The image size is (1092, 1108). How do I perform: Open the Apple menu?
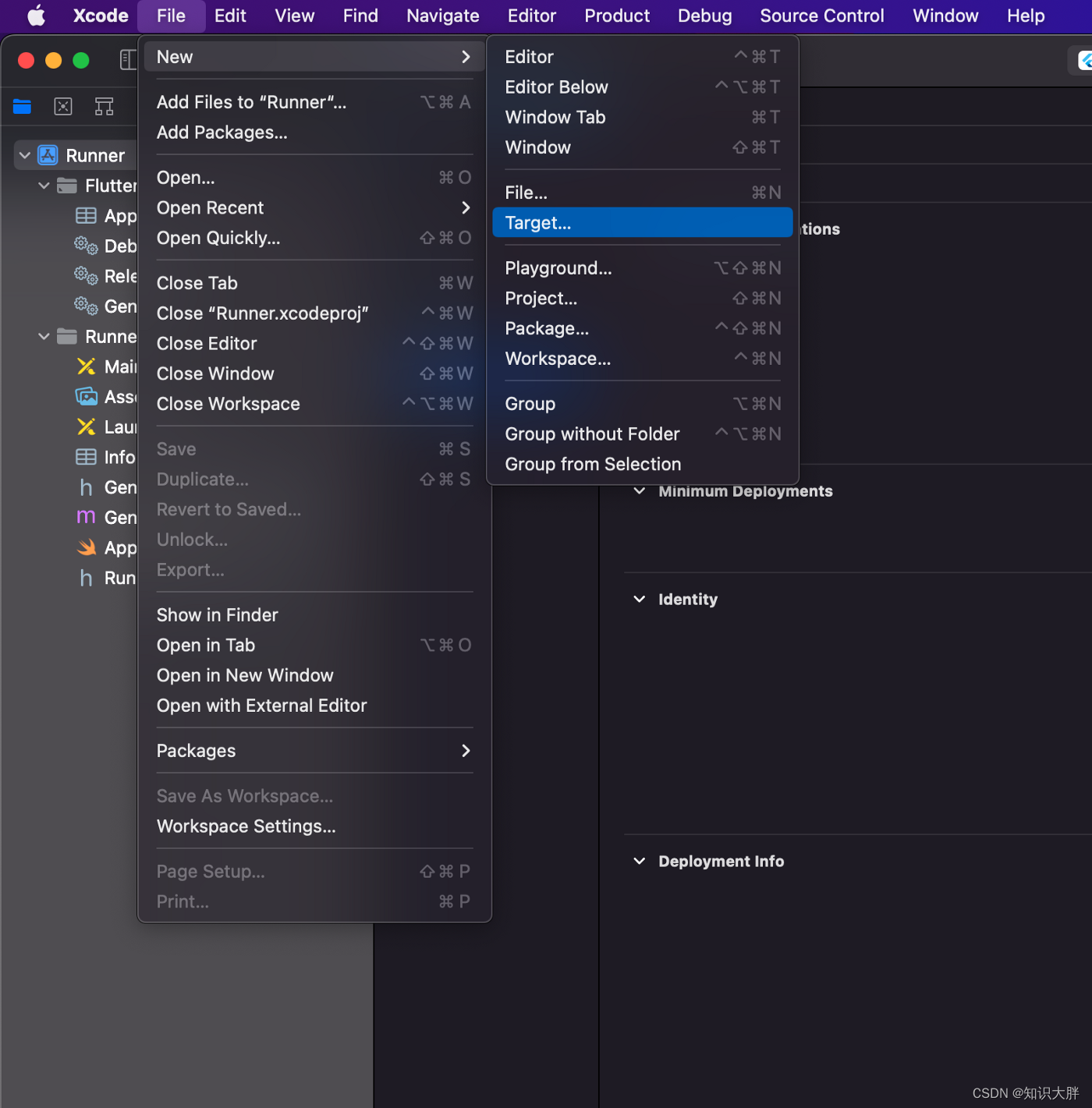[x=35, y=16]
